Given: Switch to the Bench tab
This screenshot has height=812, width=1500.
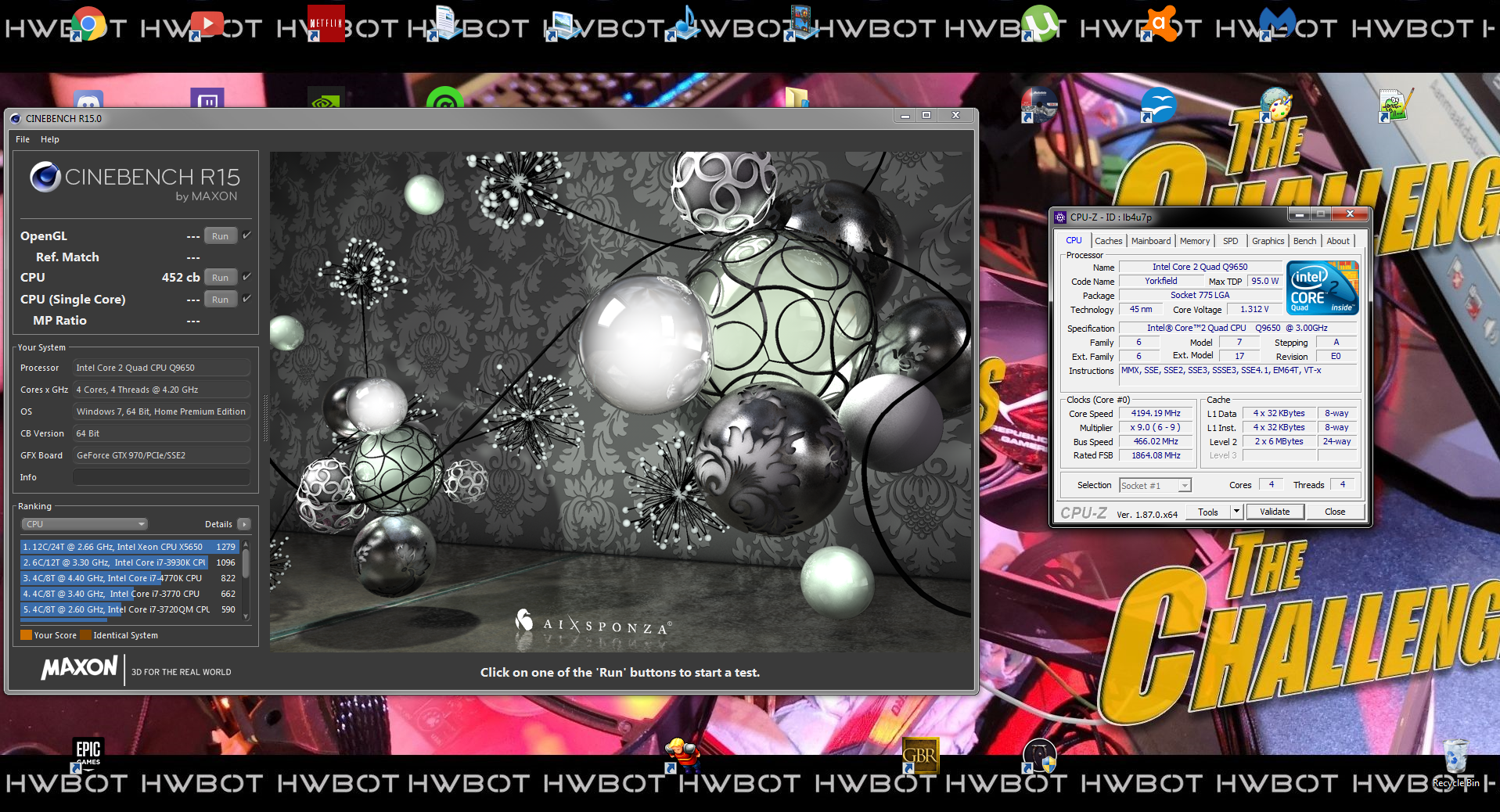Looking at the screenshot, I should [x=1304, y=241].
